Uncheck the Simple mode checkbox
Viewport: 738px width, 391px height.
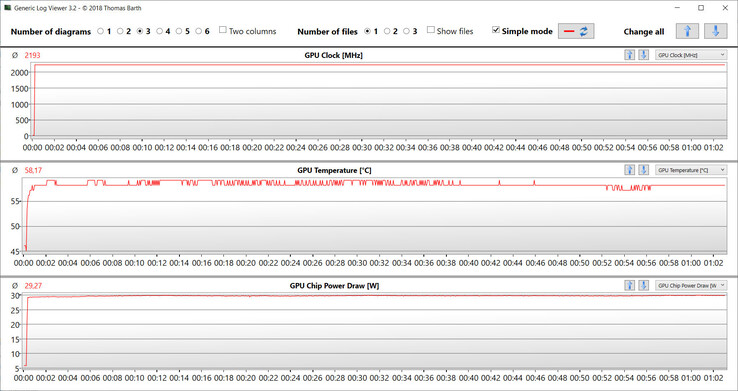point(496,30)
